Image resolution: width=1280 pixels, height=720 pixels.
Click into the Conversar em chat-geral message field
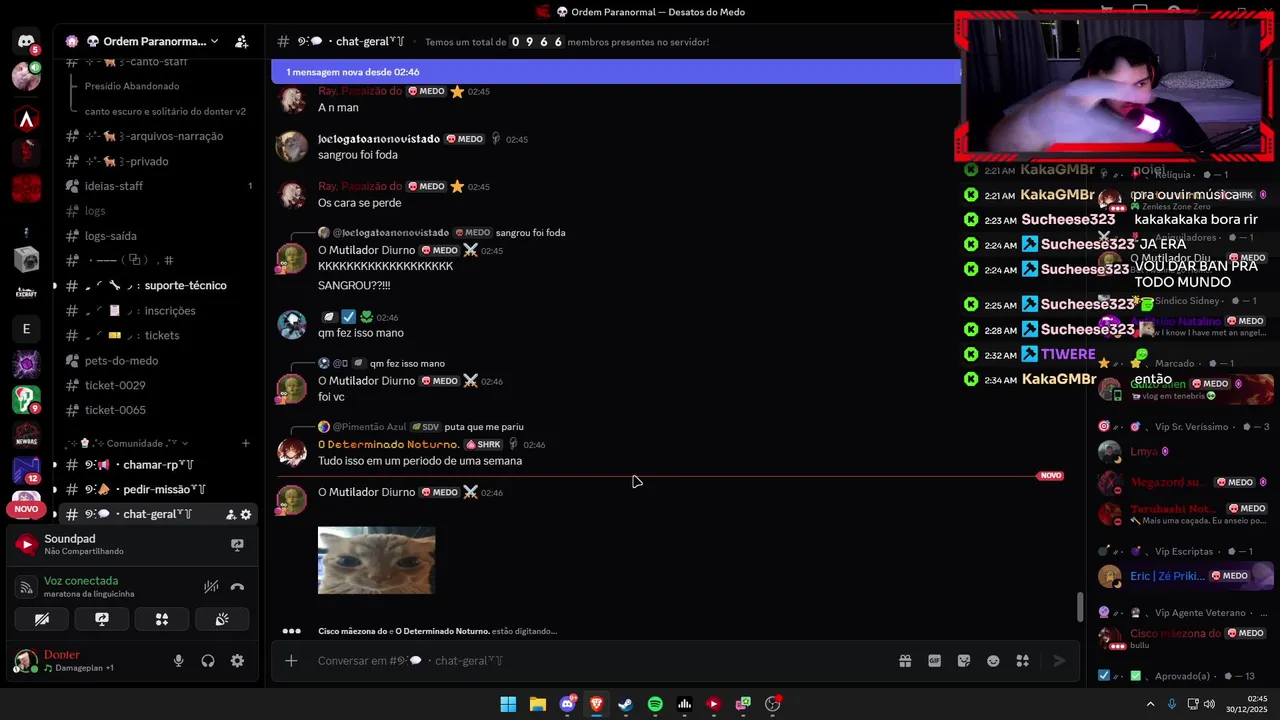click(x=600, y=660)
